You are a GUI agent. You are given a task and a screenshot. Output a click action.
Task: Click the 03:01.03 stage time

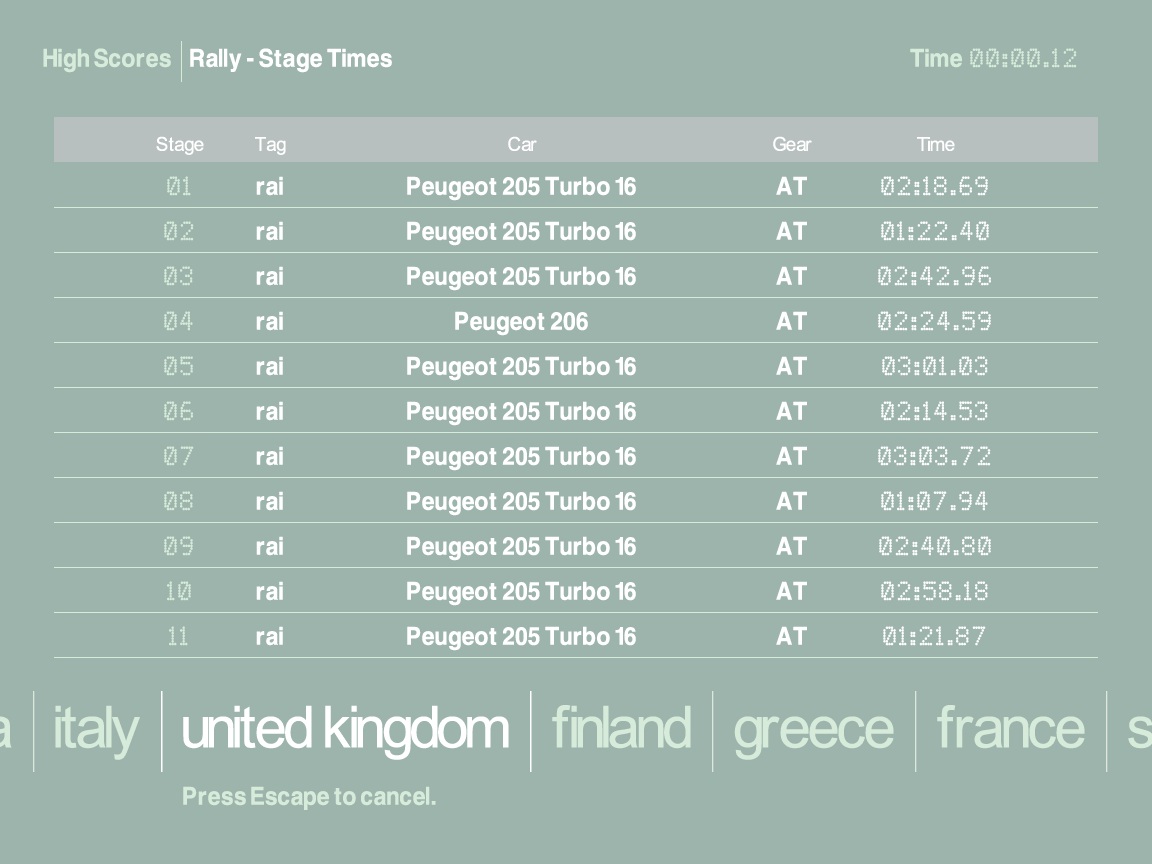pyautogui.click(x=934, y=367)
